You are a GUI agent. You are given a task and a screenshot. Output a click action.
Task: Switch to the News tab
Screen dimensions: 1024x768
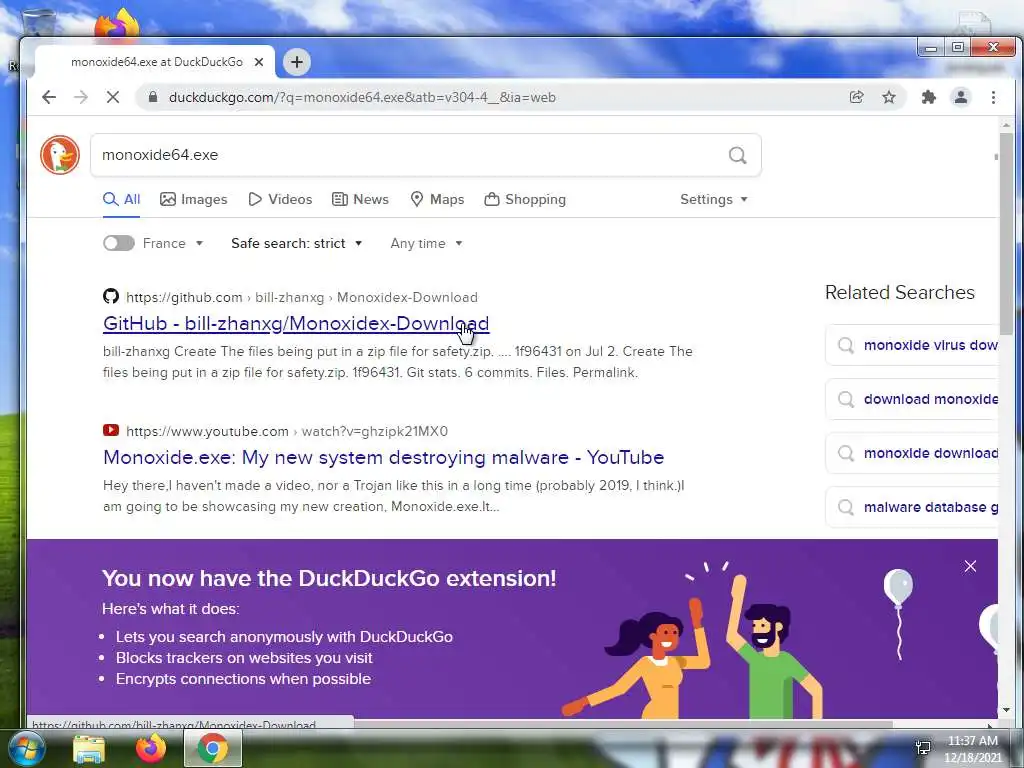coord(360,199)
